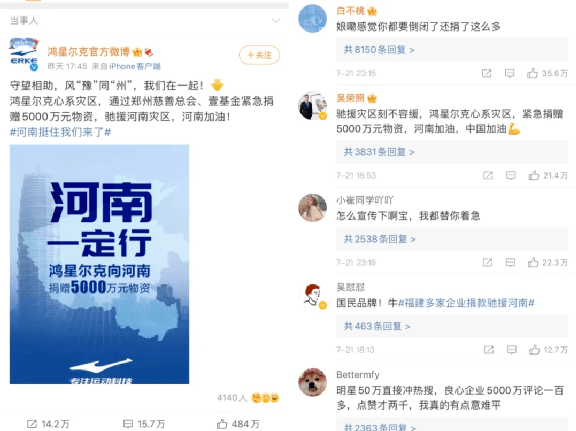Viewport: 576px width, 431px height.
Task: Expand 共3831条回复 replies
Action: tap(379, 152)
